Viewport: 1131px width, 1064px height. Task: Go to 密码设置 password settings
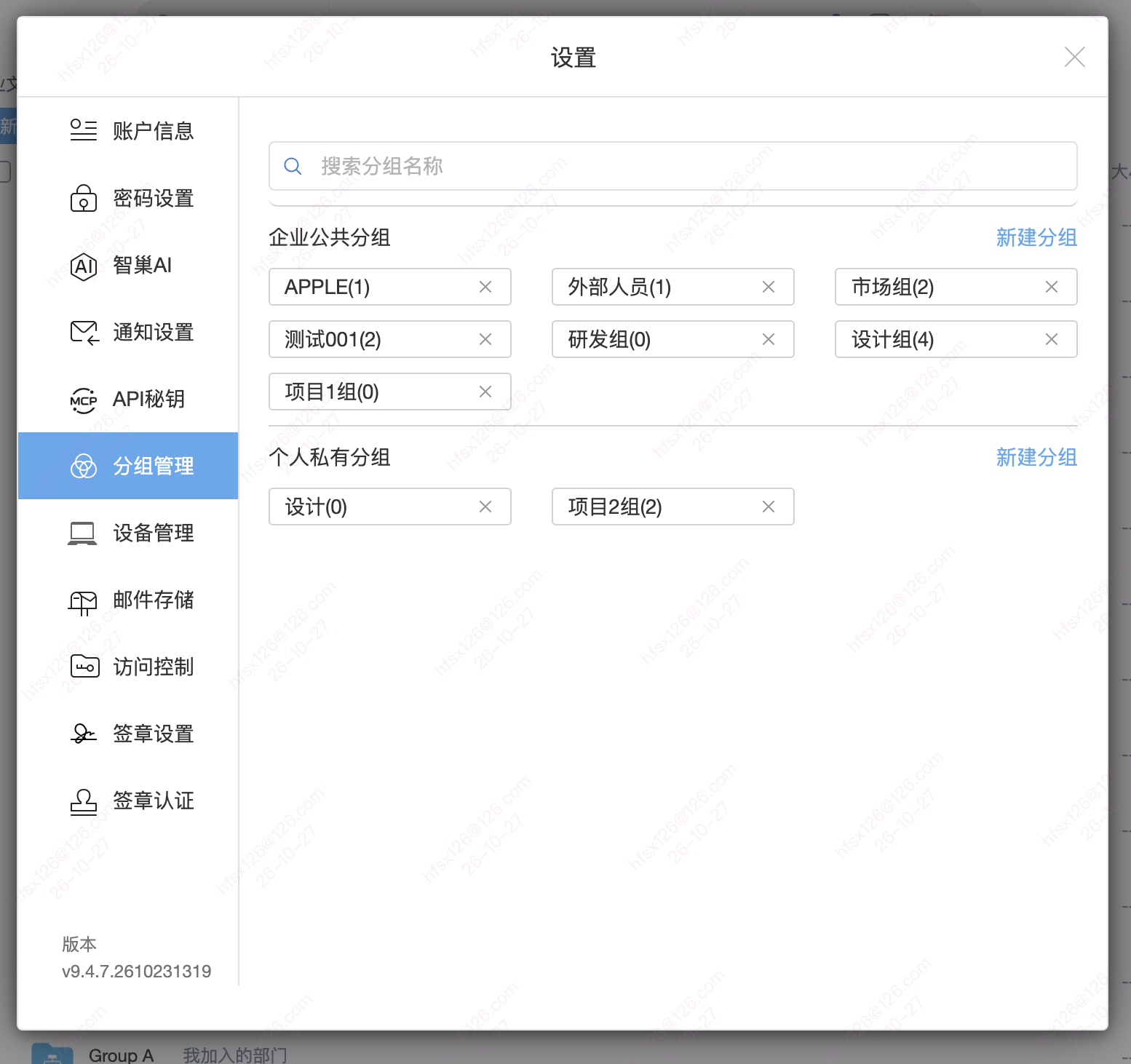(x=128, y=198)
